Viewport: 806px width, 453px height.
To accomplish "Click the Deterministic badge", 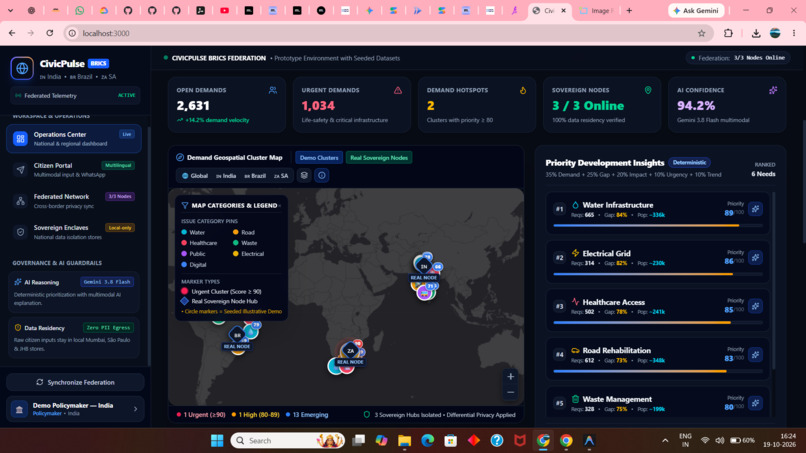I will [689, 162].
